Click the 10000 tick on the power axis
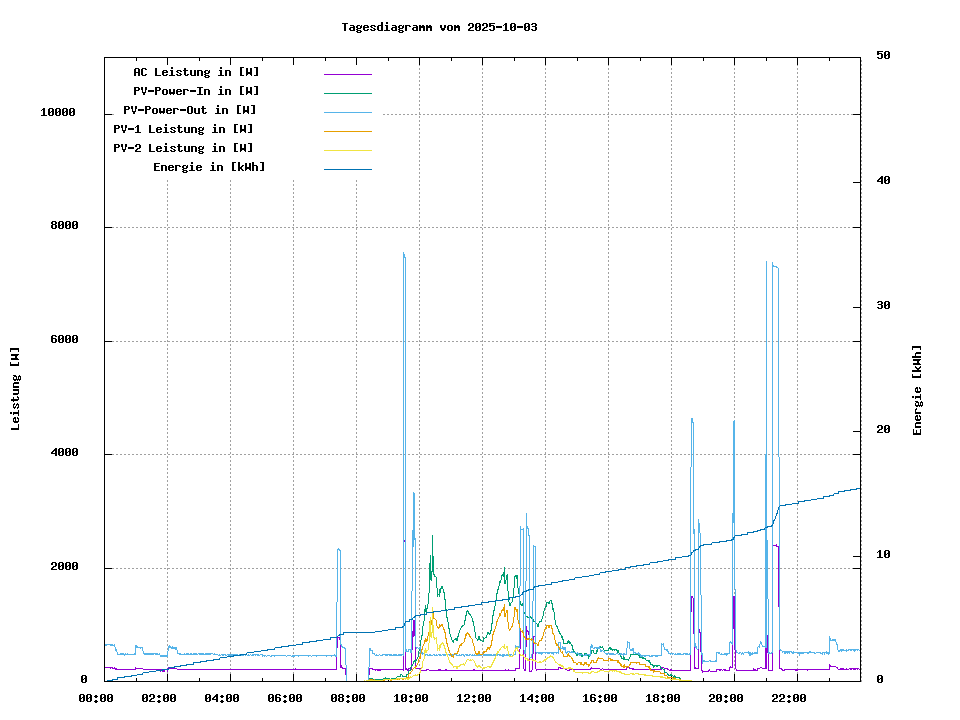Screen dimensions: 960x720 coord(58,113)
